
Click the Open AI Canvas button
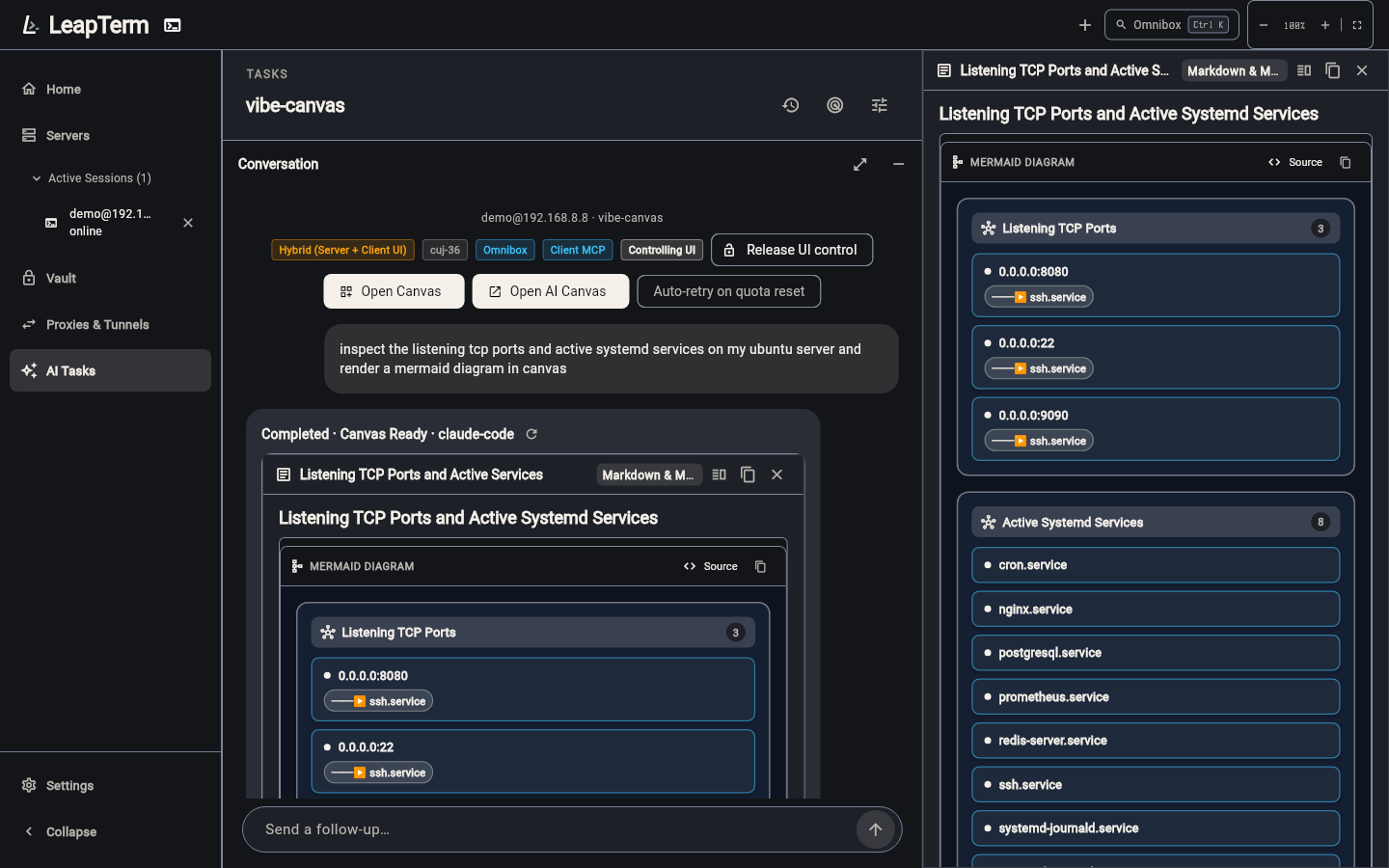(551, 291)
